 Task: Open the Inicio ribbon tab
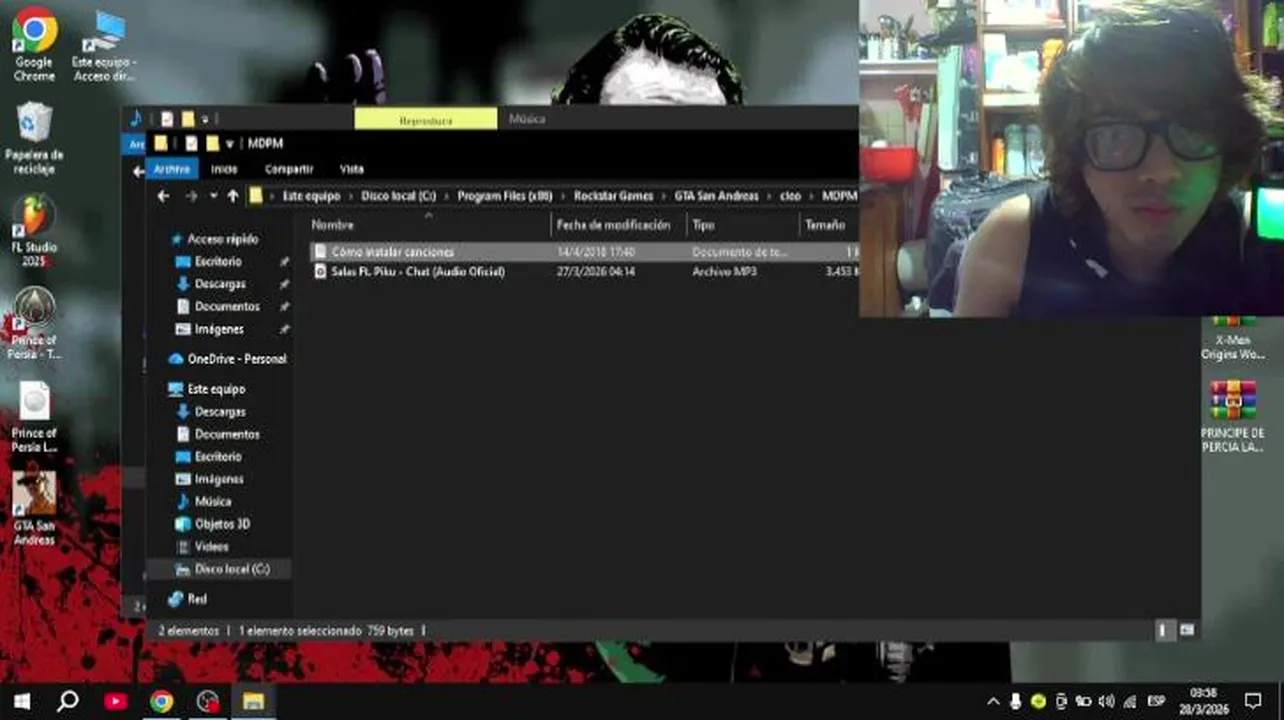(224, 169)
